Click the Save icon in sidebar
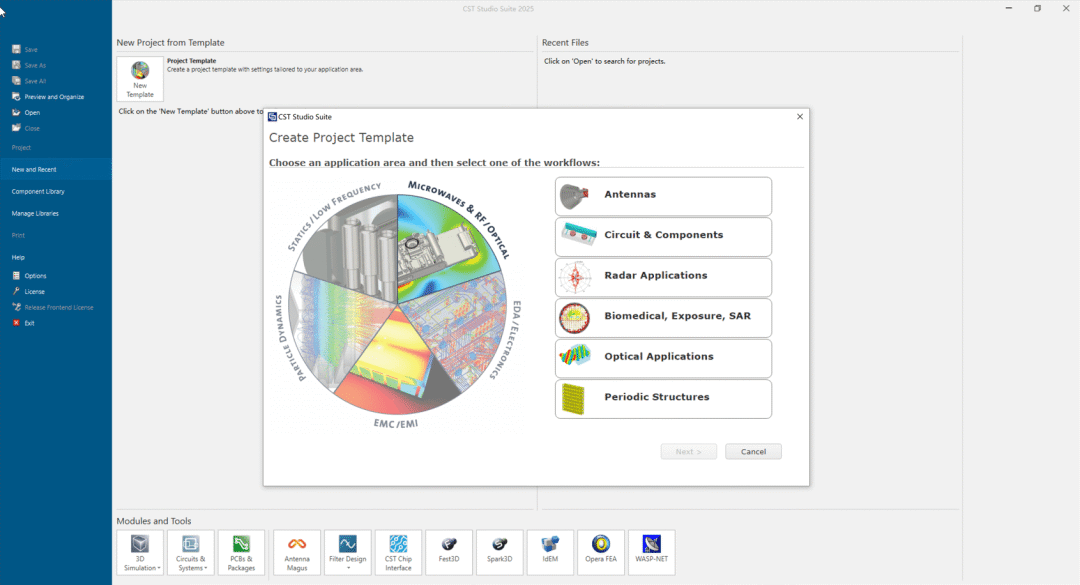Viewport: 1080px width, 585px height. point(17,50)
